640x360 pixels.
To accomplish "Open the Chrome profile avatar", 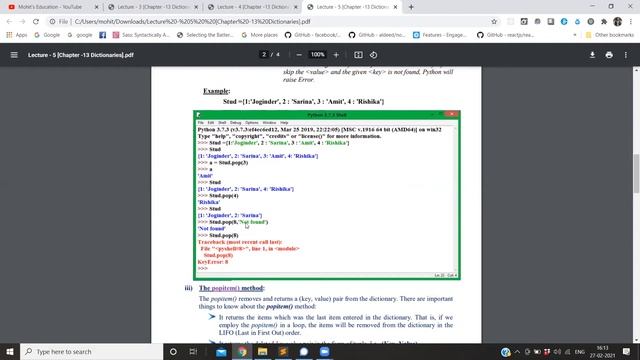I will (x=618, y=21).
